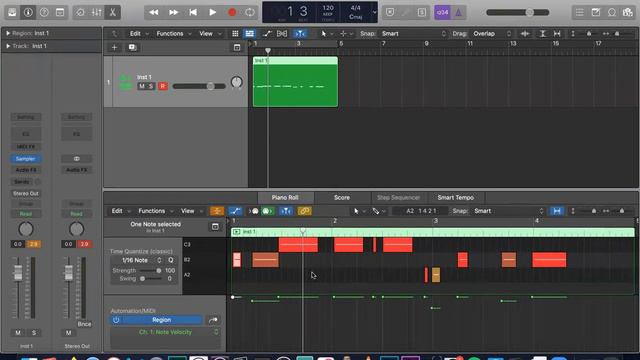This screenshot has width=640, height=360.
Task: Toggle the Flex button in Tracks area
Action: [282, 33]
